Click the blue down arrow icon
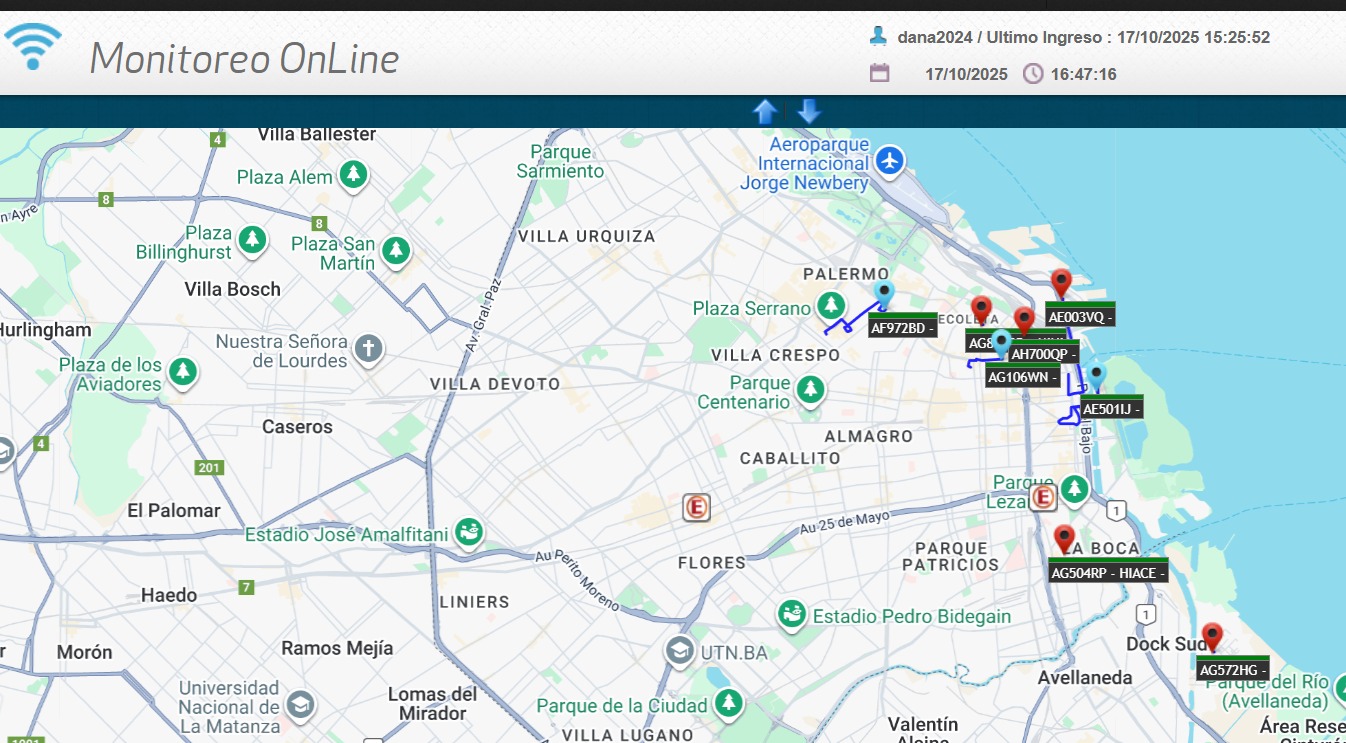 click(809, 111)
